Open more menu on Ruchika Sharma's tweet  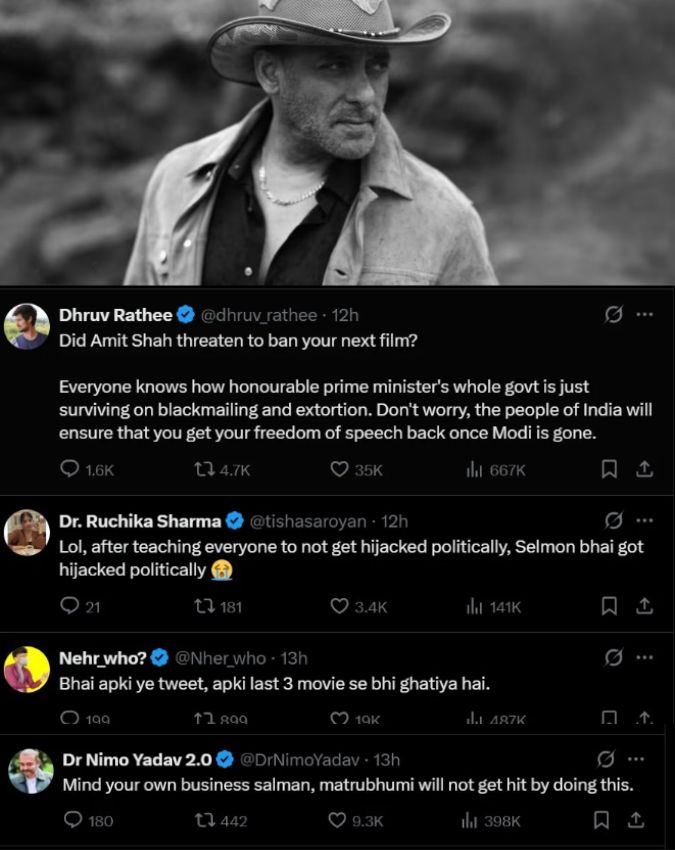click(x=645, y=520)
